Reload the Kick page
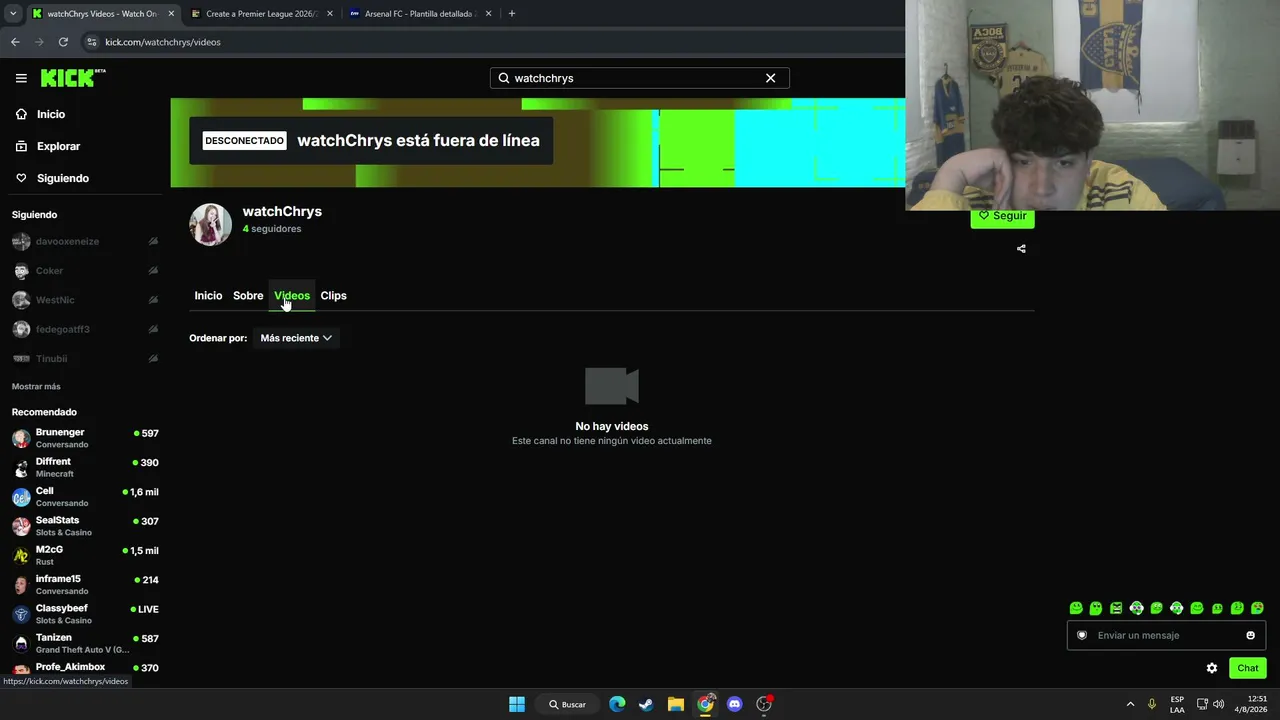Viewport: 1280px width, 720px height. pyautogui.click(x=63, y=42)
